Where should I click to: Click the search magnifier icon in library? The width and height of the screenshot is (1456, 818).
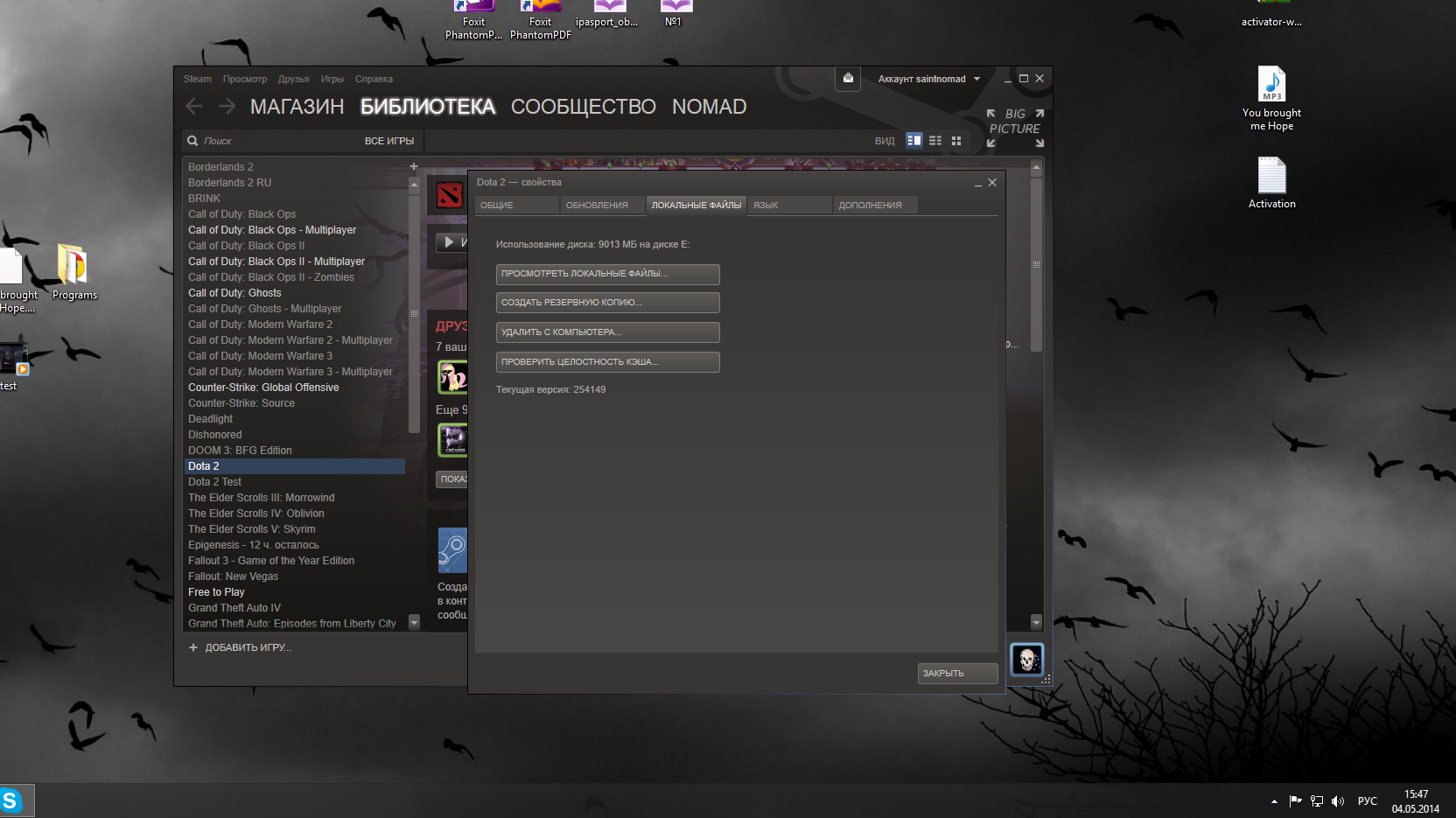pyautogui.click(x=192, y=141)
